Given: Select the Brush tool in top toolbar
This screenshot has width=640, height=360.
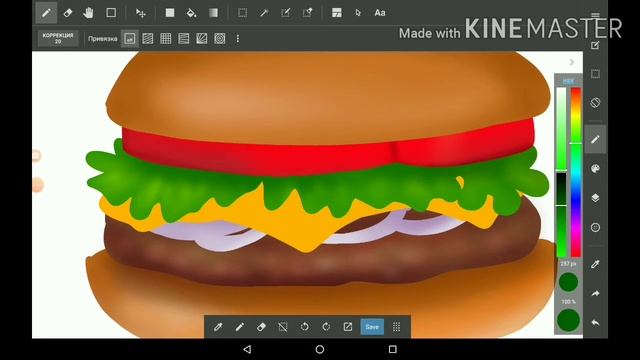Looking at the screenshot, I should [x=46, y=13].
